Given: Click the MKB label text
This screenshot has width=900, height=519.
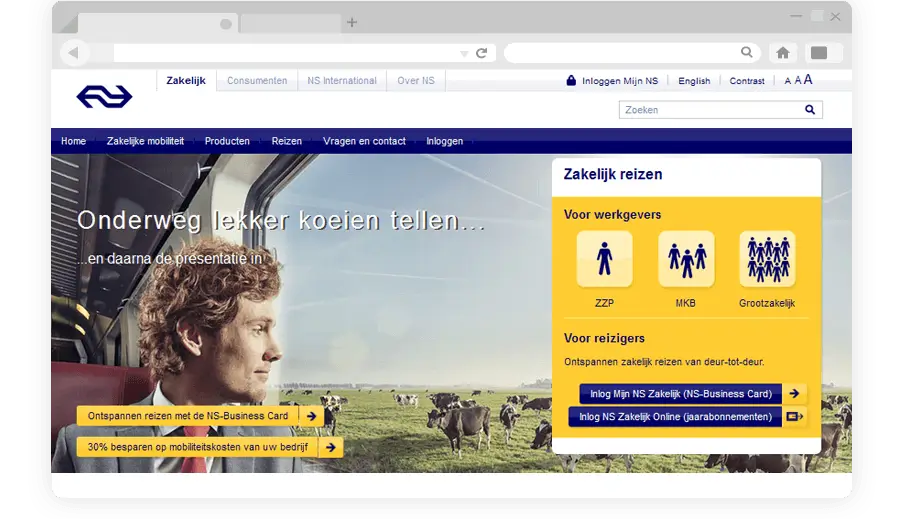Looking at the screenshot, I should [x=685, y=303].
